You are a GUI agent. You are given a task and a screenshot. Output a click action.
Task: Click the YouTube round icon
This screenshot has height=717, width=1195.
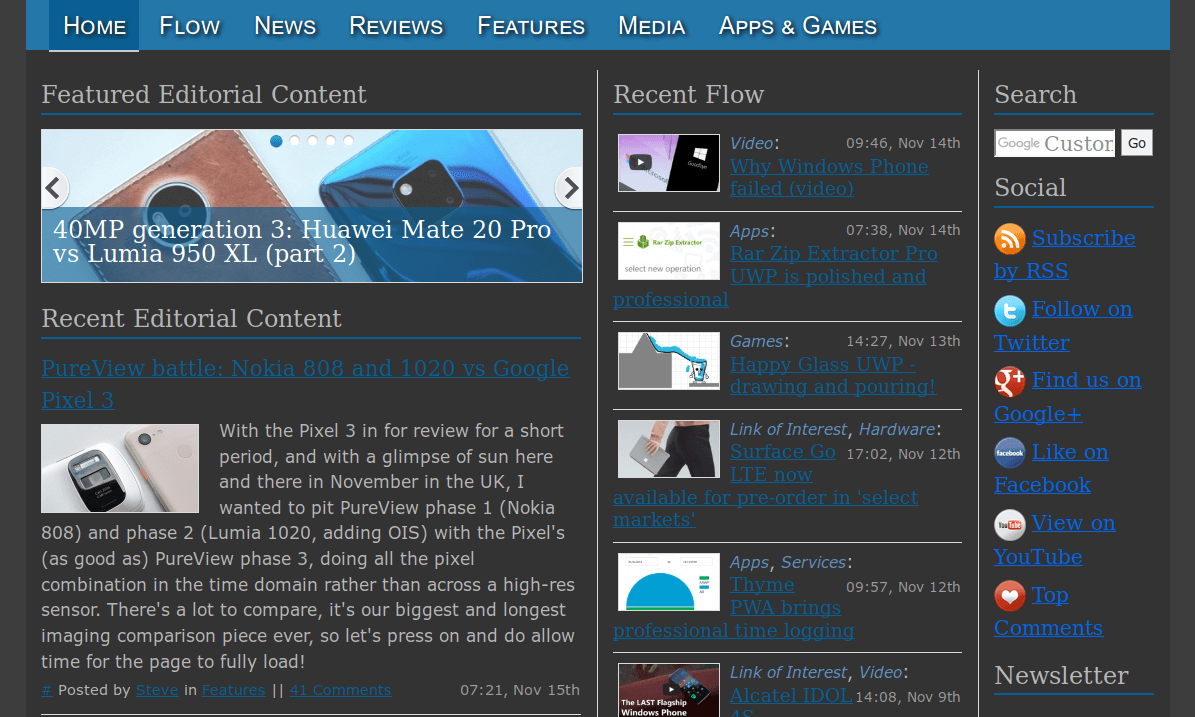tap(1010, 524)
